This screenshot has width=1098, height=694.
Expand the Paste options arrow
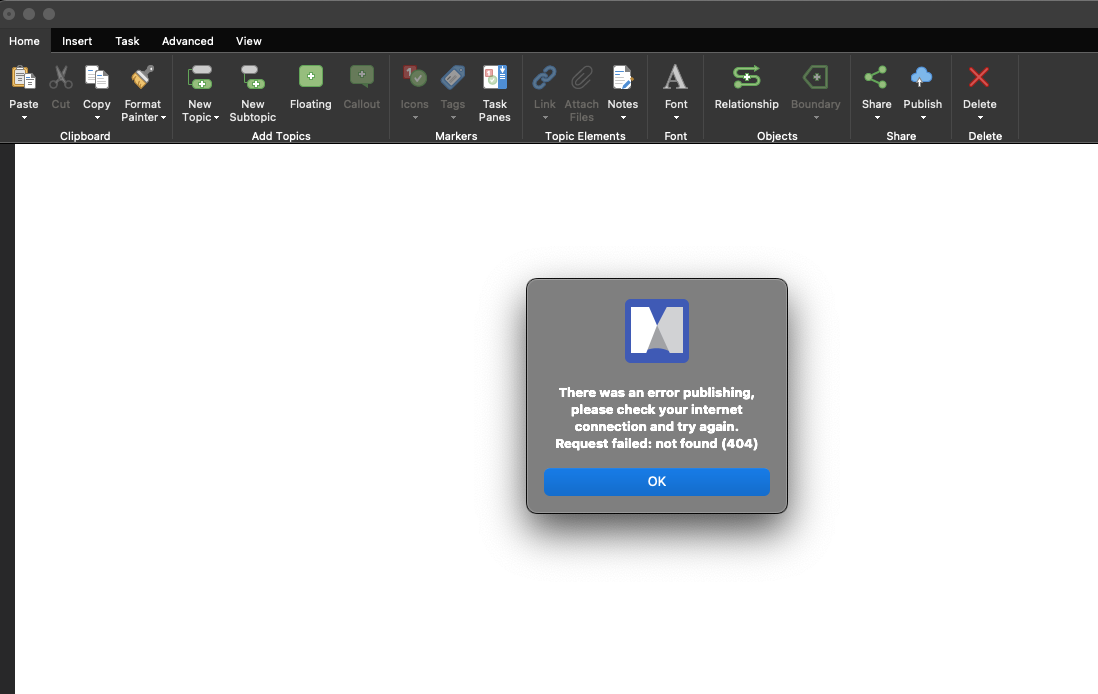(24, 118)
